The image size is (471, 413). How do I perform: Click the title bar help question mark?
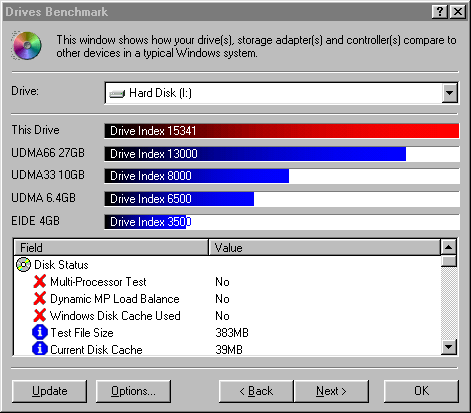(x=440, y=12)
